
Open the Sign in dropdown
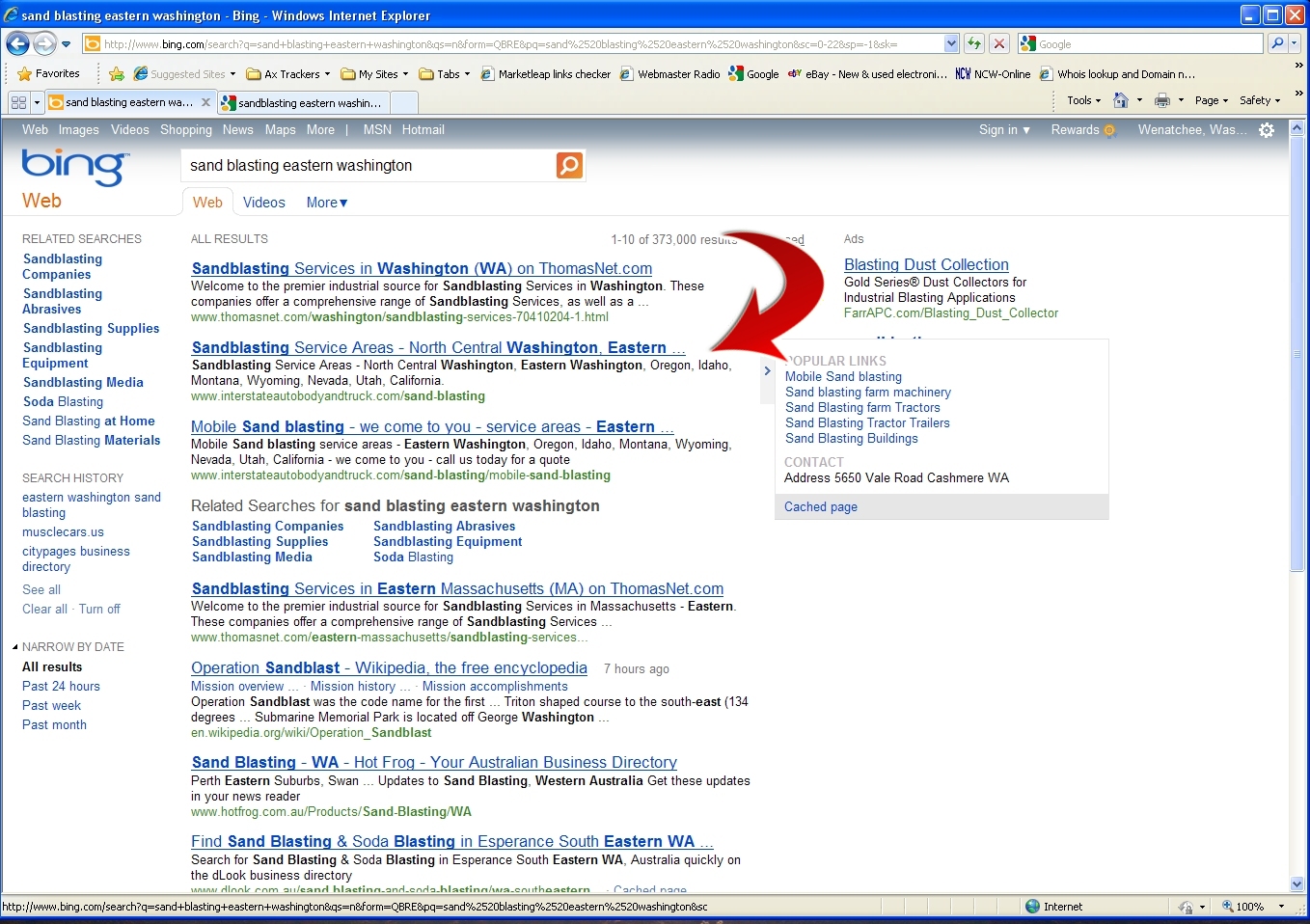[1004, 130]
